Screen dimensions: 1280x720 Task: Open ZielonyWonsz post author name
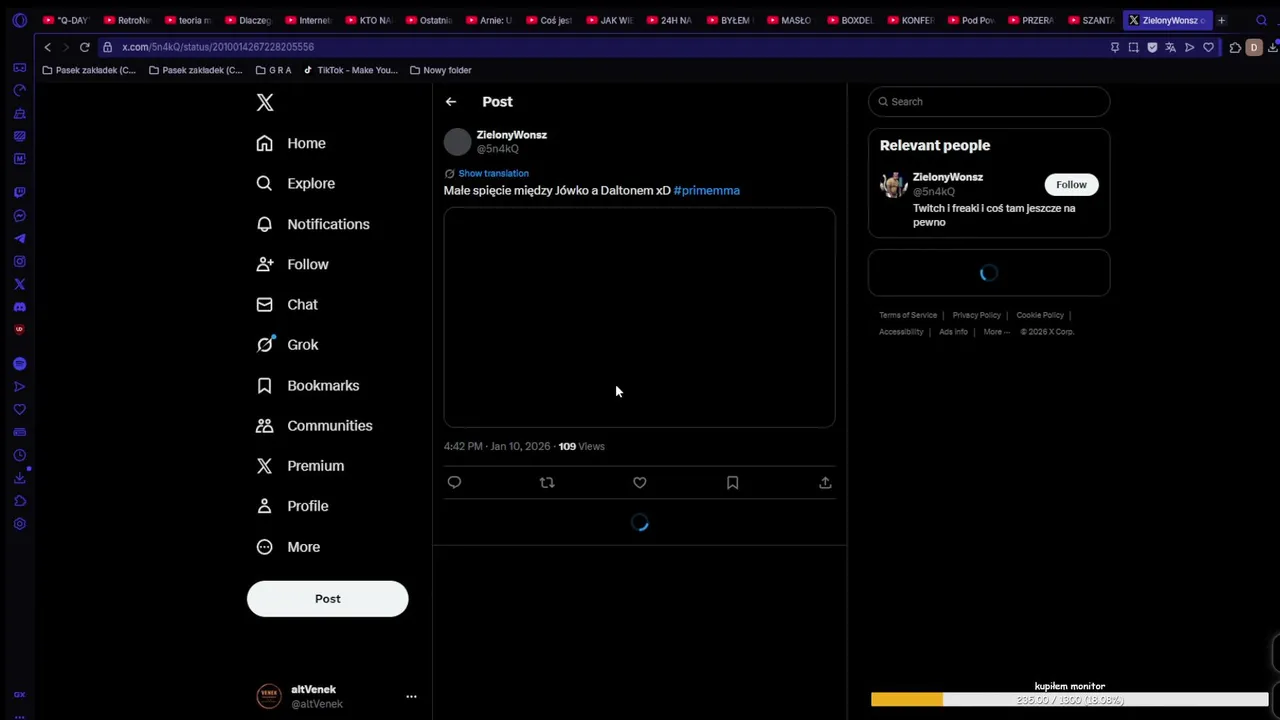click(x=512, y=134)
